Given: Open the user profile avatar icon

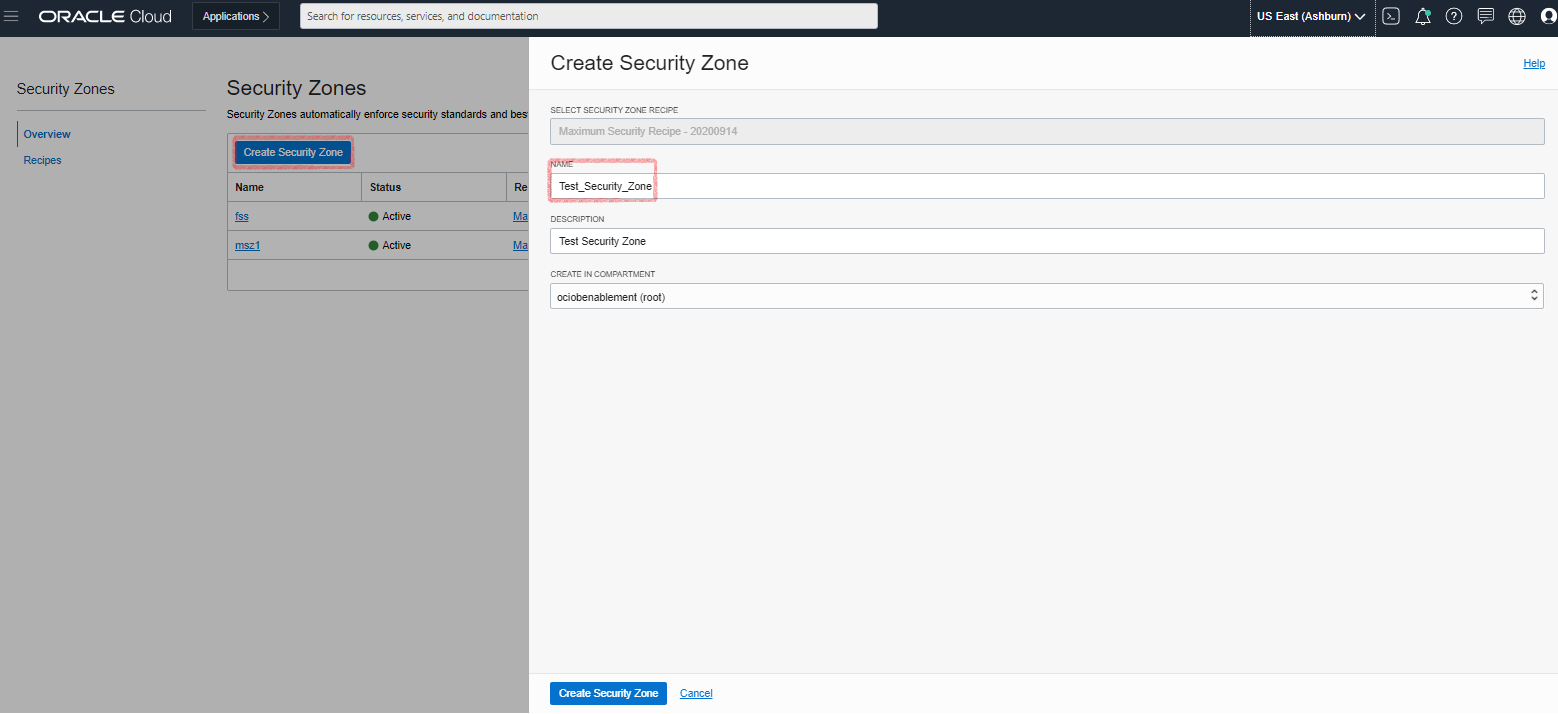Looking at the screenshot, I should click(x=1548, y=16).
